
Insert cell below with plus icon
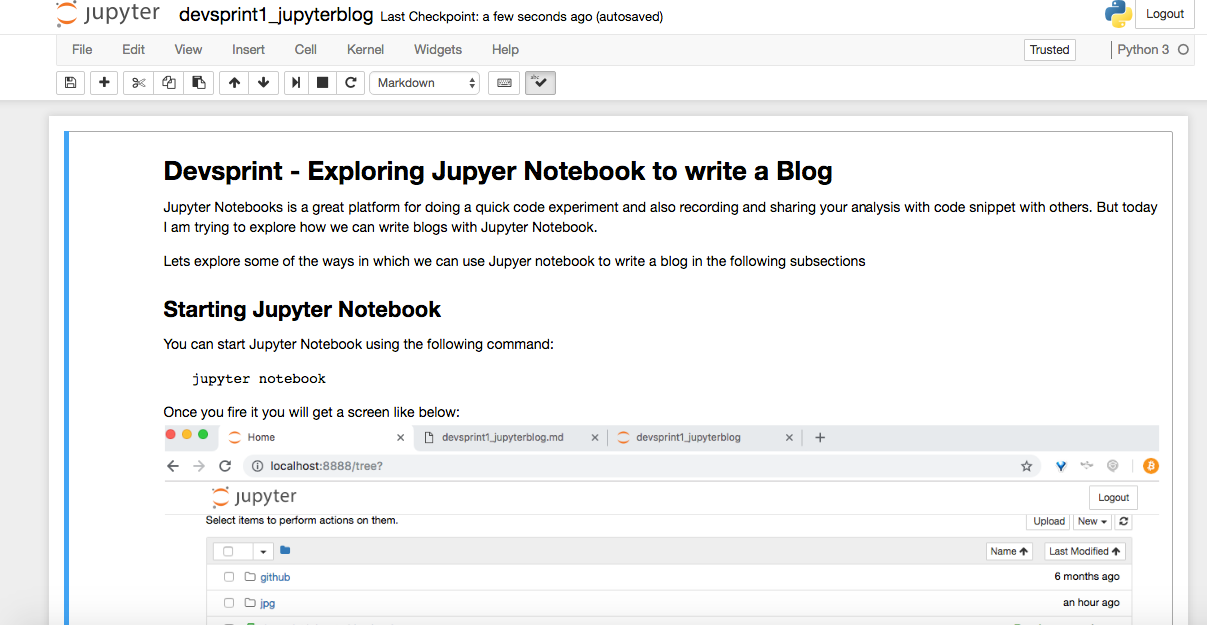104,83
